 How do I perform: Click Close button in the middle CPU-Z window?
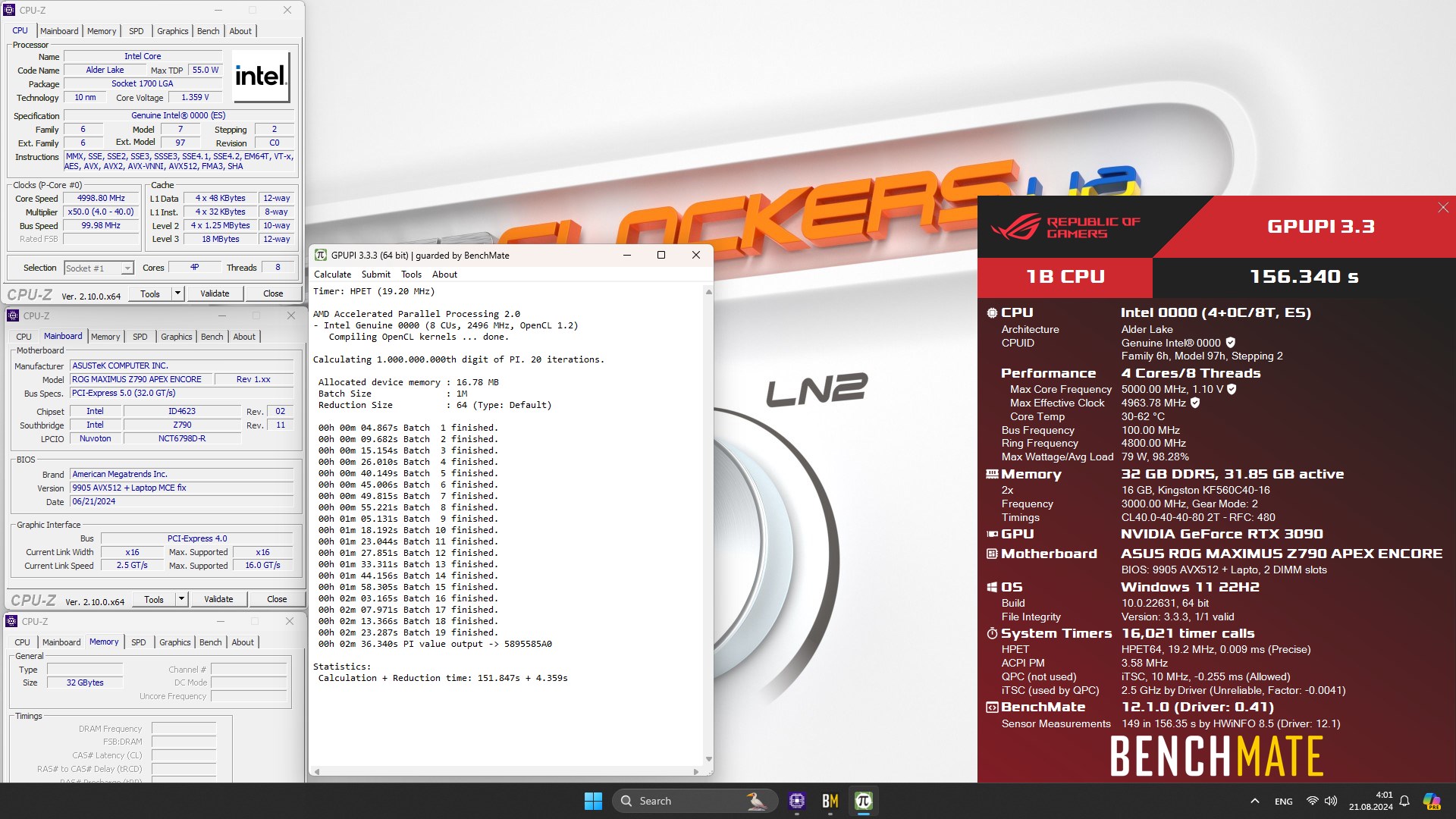tap(277, 600)
